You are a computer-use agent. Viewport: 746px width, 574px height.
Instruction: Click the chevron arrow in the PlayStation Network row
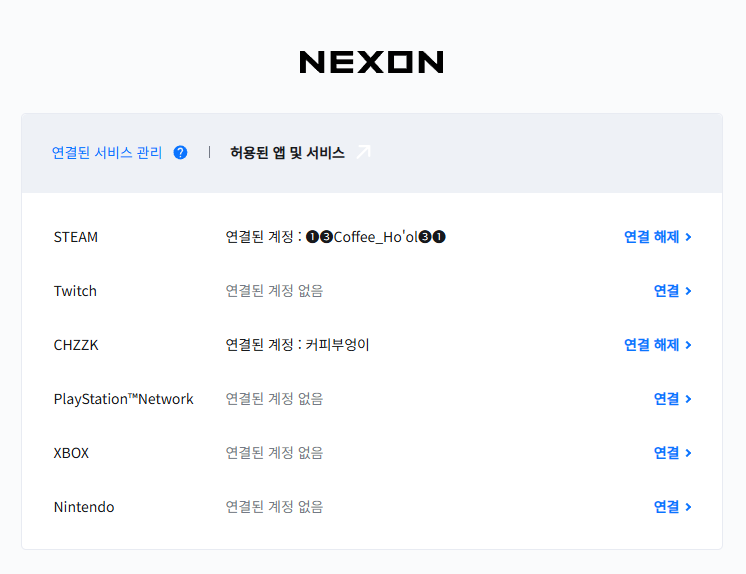click(689, 400)
